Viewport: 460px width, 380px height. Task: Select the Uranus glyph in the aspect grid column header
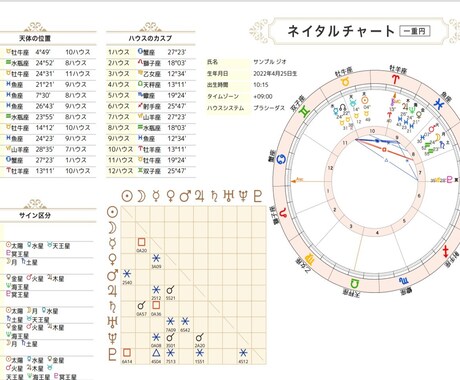(229, 196)
